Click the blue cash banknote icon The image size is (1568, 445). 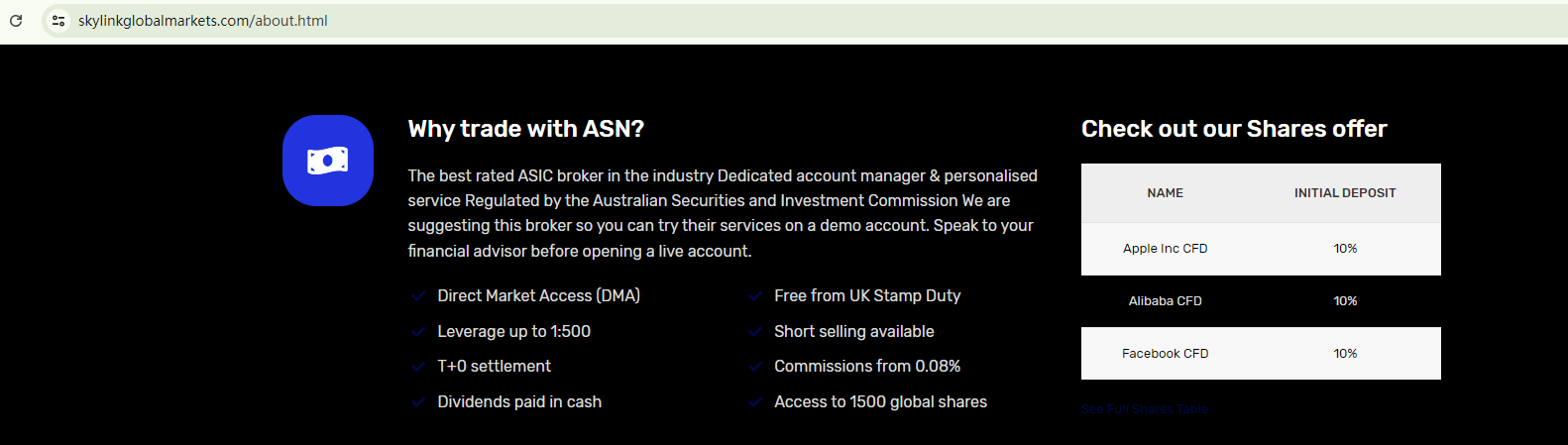(x=328, y=161)
